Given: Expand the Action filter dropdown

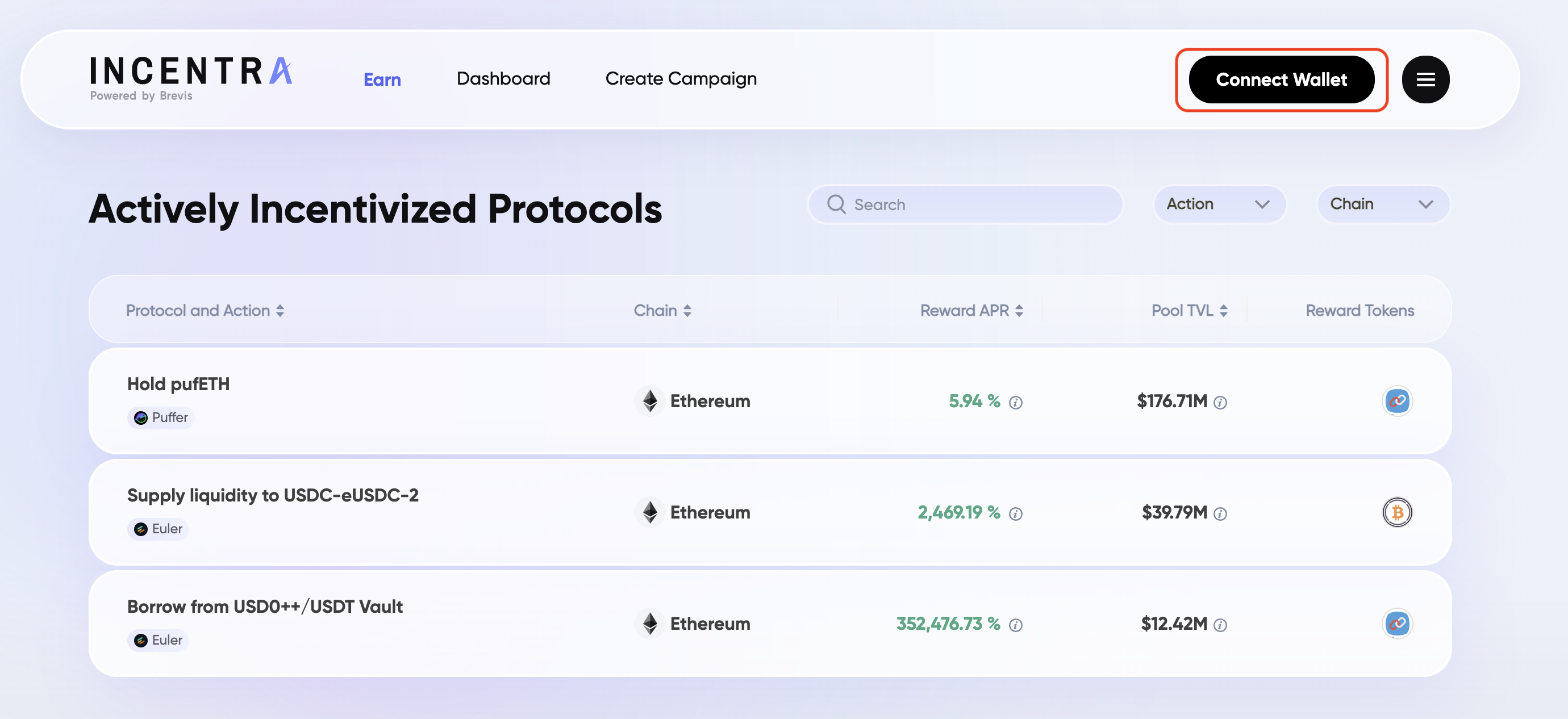Looking at the screenshot, I should coord(1219,204).
